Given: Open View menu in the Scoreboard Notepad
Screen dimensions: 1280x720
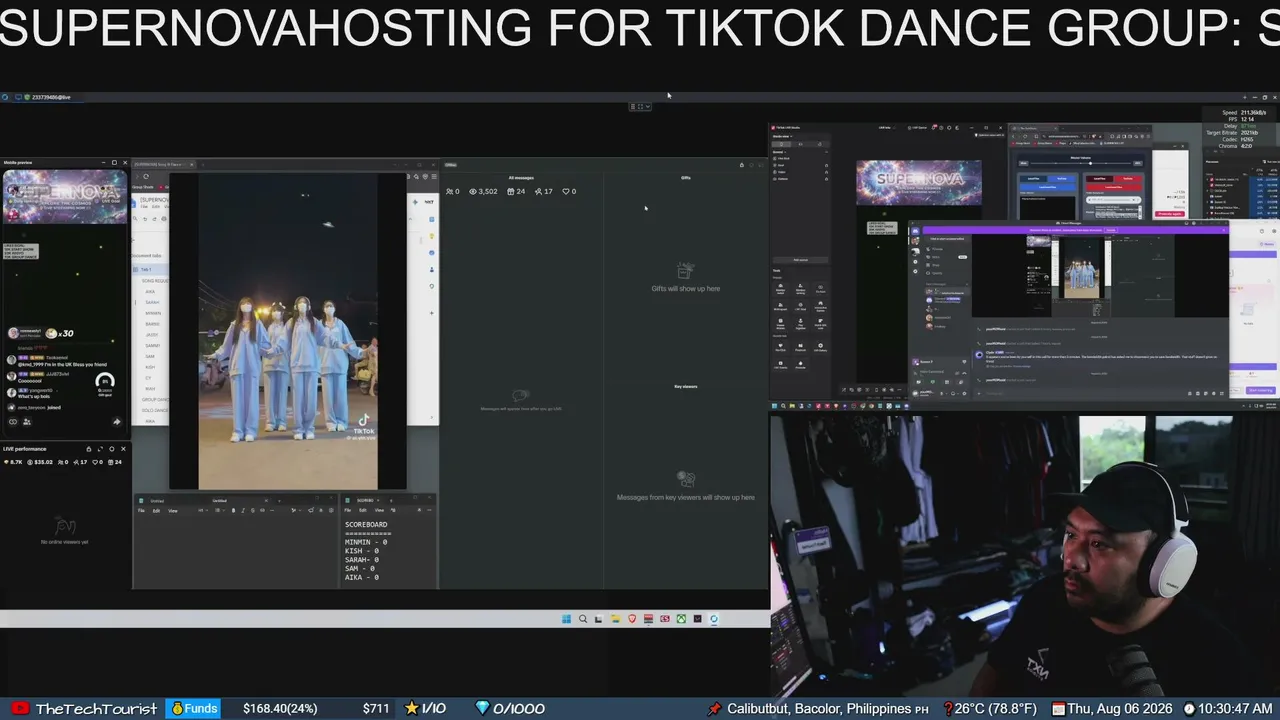Looking at the screenshot, I should pos(379,510).
